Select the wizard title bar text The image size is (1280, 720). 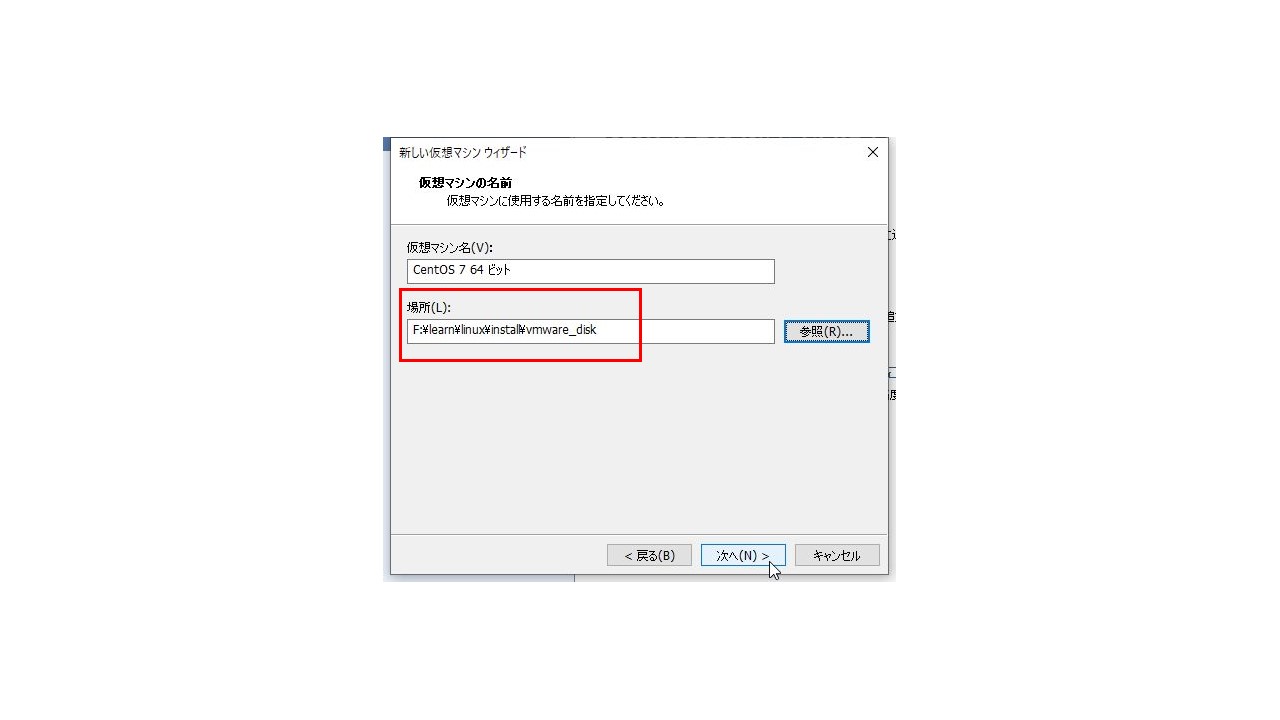coord(463,152)
